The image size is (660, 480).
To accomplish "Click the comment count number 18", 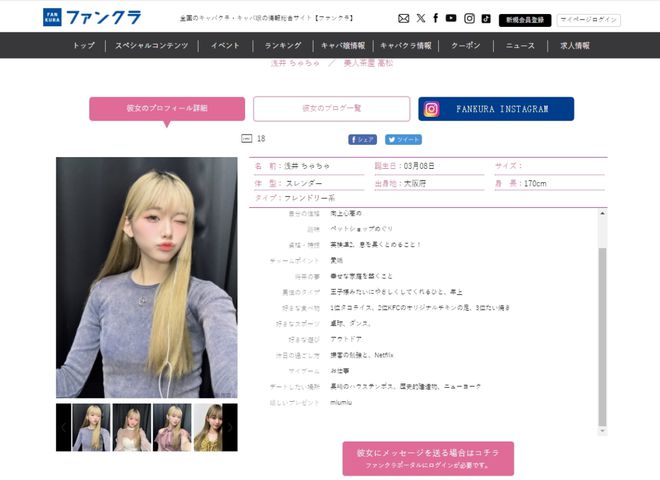I will (x=261, y=139).
